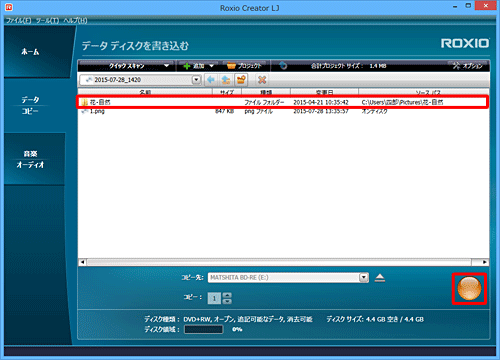Click the ROXIO logo
The height and width of the screenshot is (360, 500).
[x=465, y=43]
